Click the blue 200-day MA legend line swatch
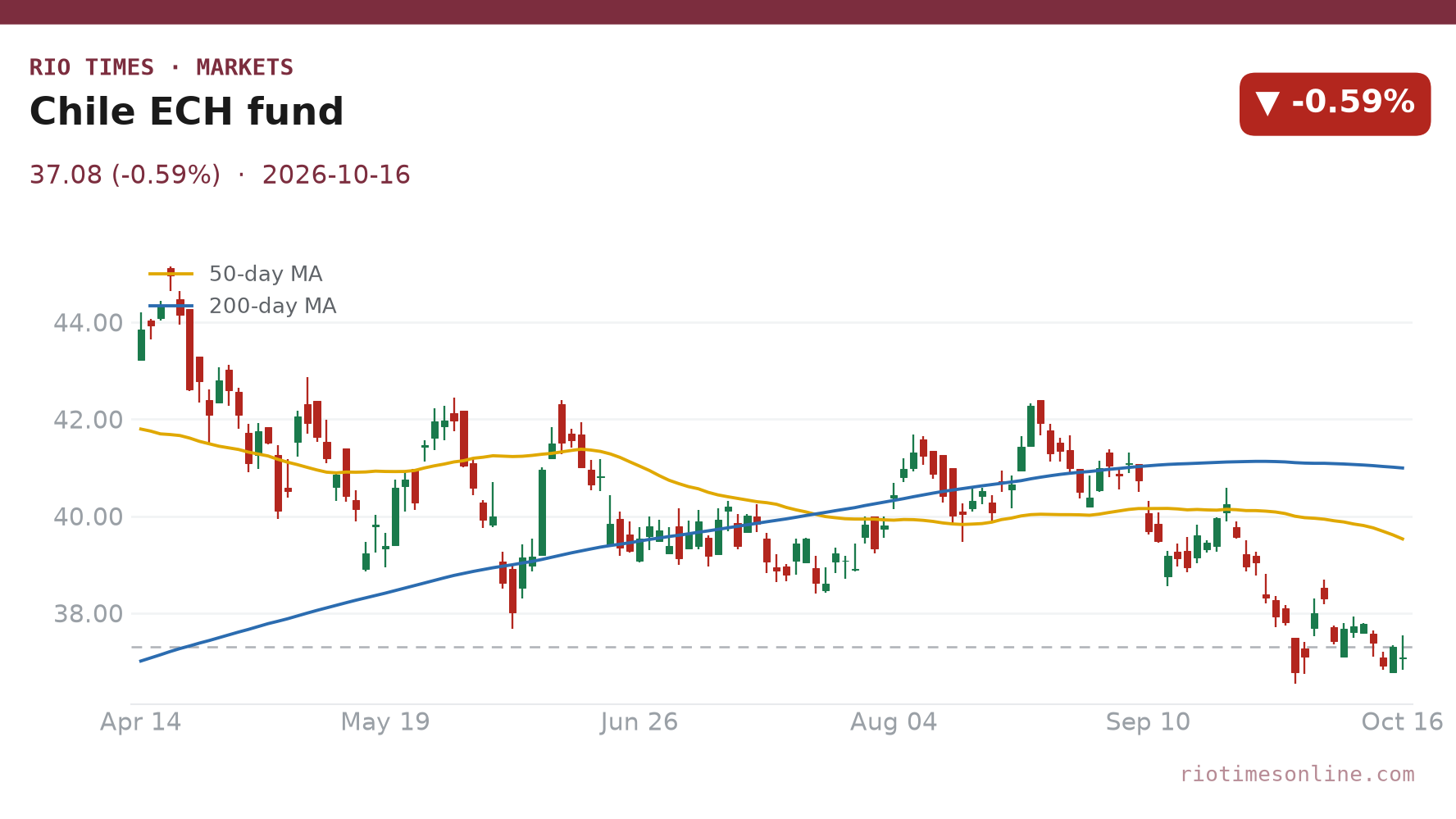This screenshot has height=819, width=1456. (x=171, y=306)
